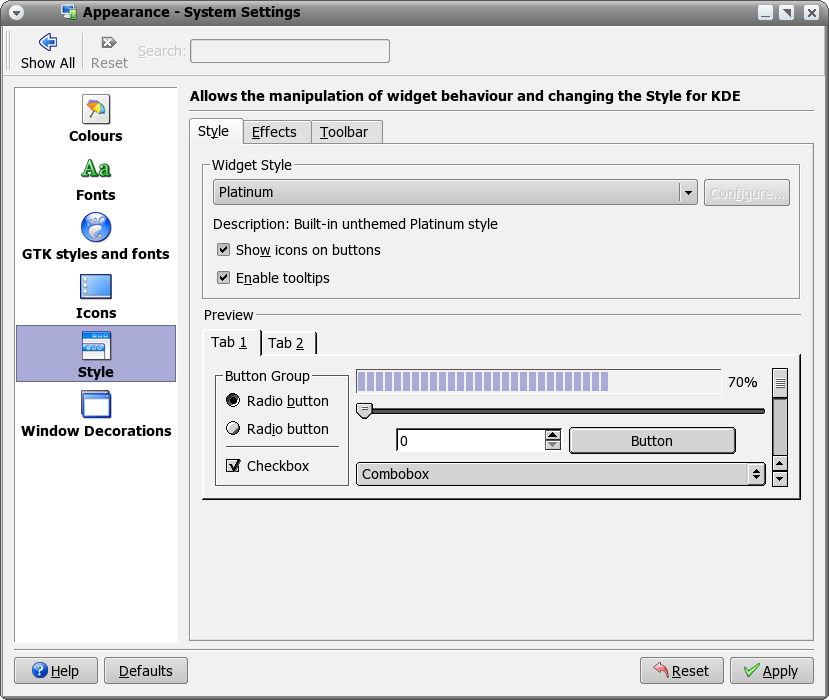Click the toolbar Reset icon

coord(109,42)
